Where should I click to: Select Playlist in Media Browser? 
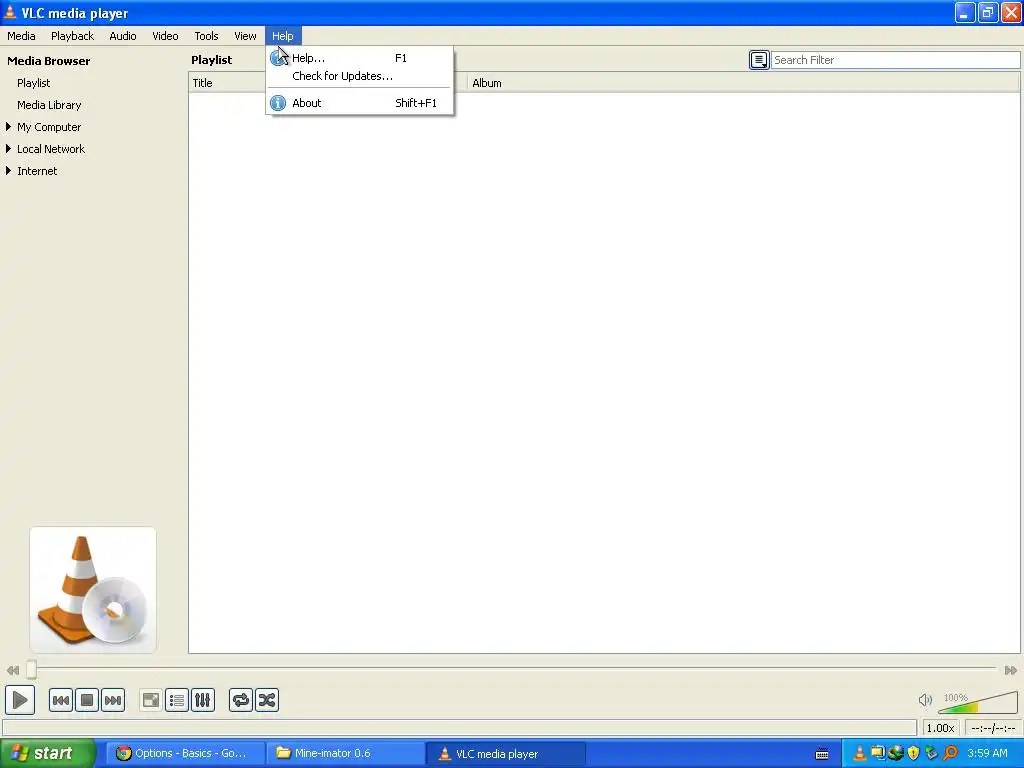(33, 83)
